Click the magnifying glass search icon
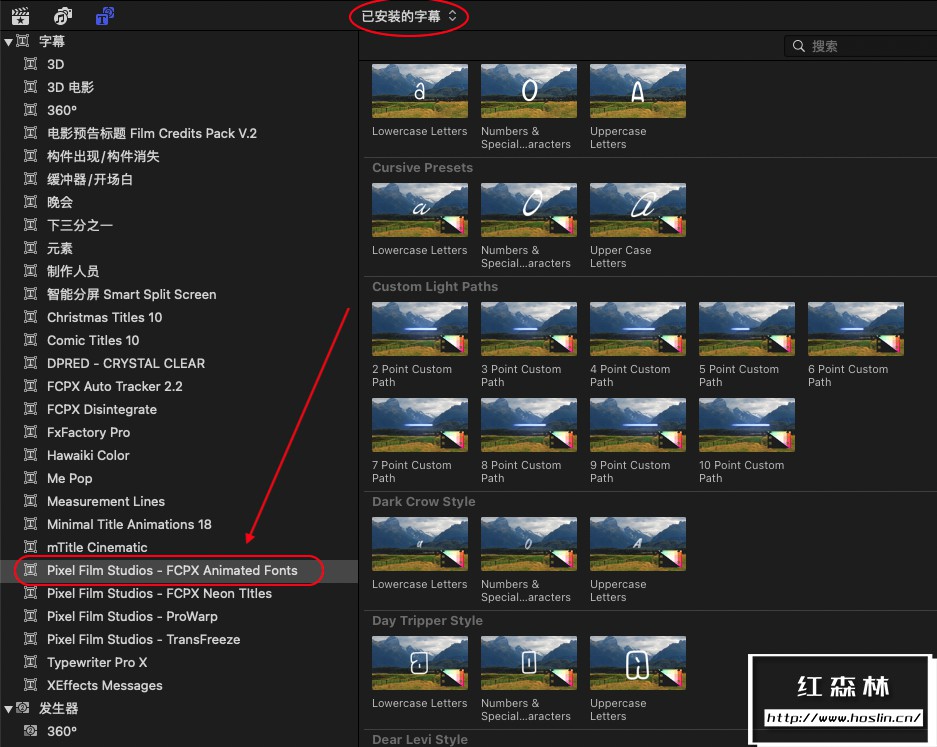Image resolution: width=937 pixels, height=747 pixels. coord(799,46)
